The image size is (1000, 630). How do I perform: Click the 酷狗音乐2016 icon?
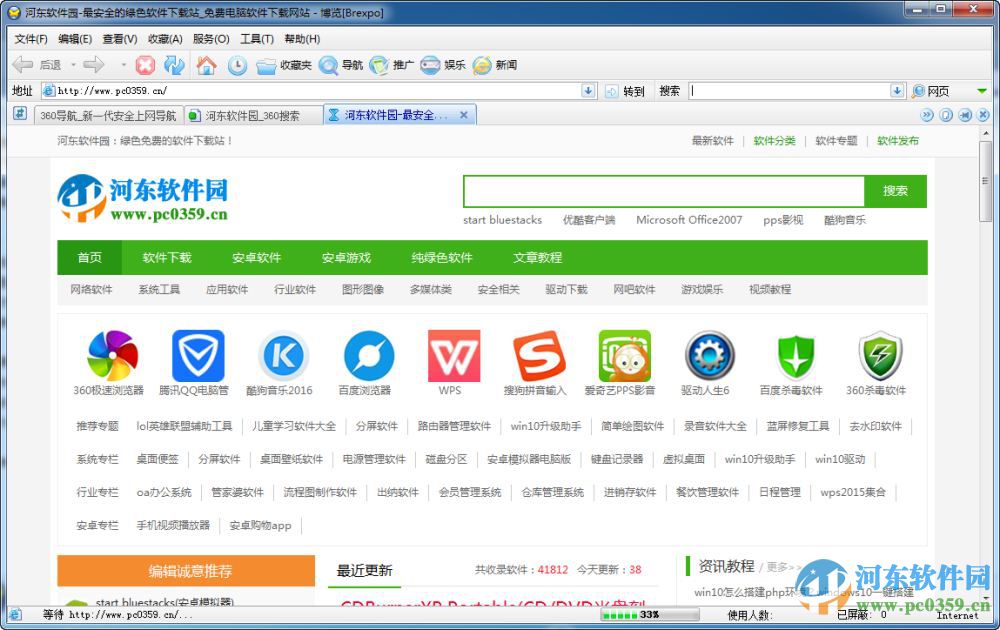tap(282, 355)
